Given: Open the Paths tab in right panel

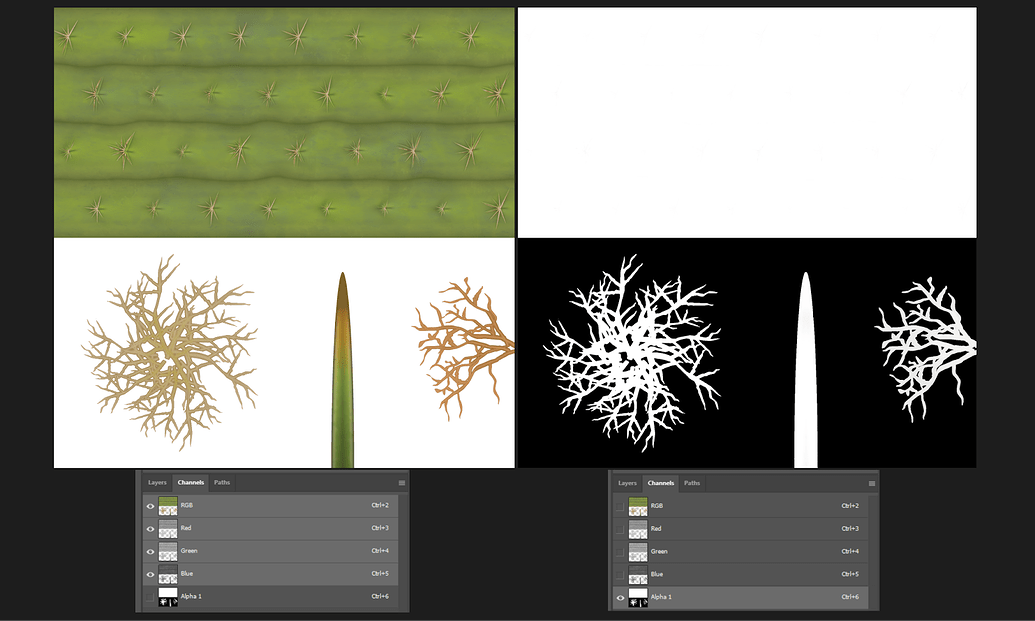Looking at the screenshot, I should [691, 483].
